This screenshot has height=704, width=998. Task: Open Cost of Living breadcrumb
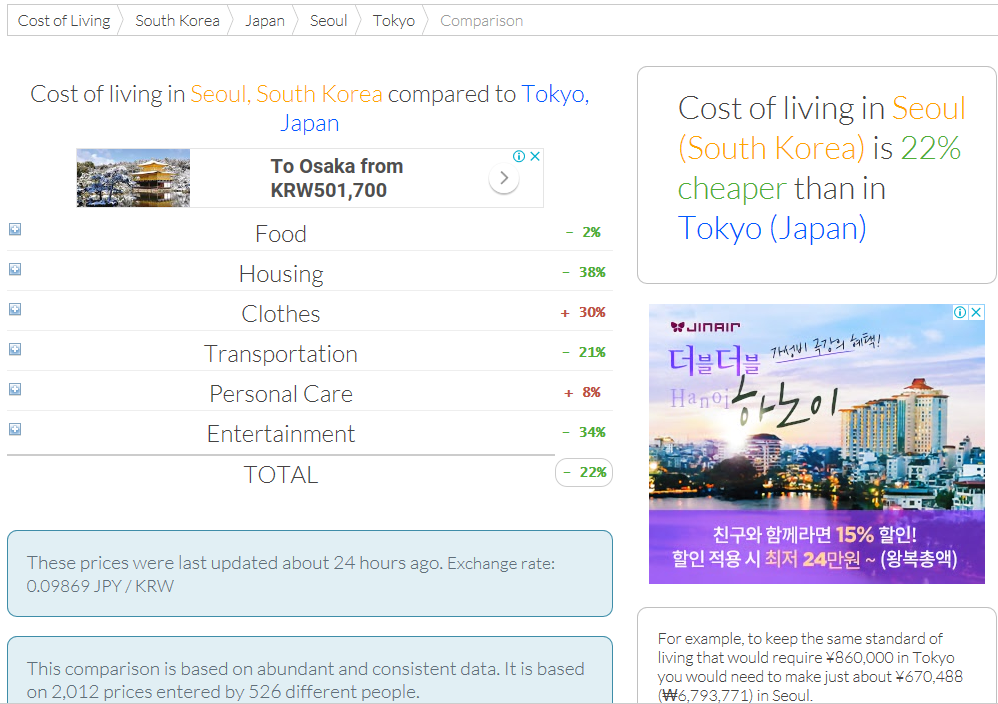click(64, 20)
